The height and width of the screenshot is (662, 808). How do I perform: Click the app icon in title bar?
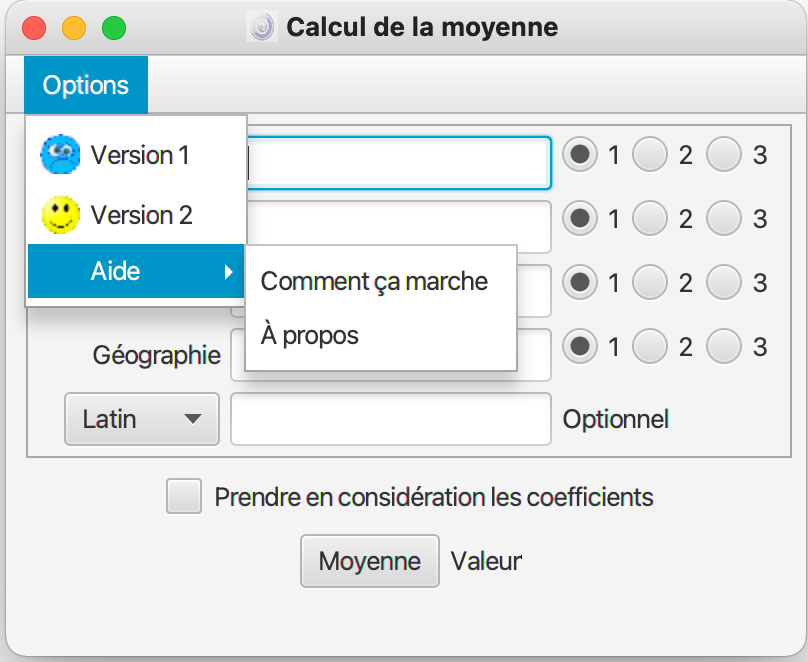pyautogui.click(x=262, y=27)
